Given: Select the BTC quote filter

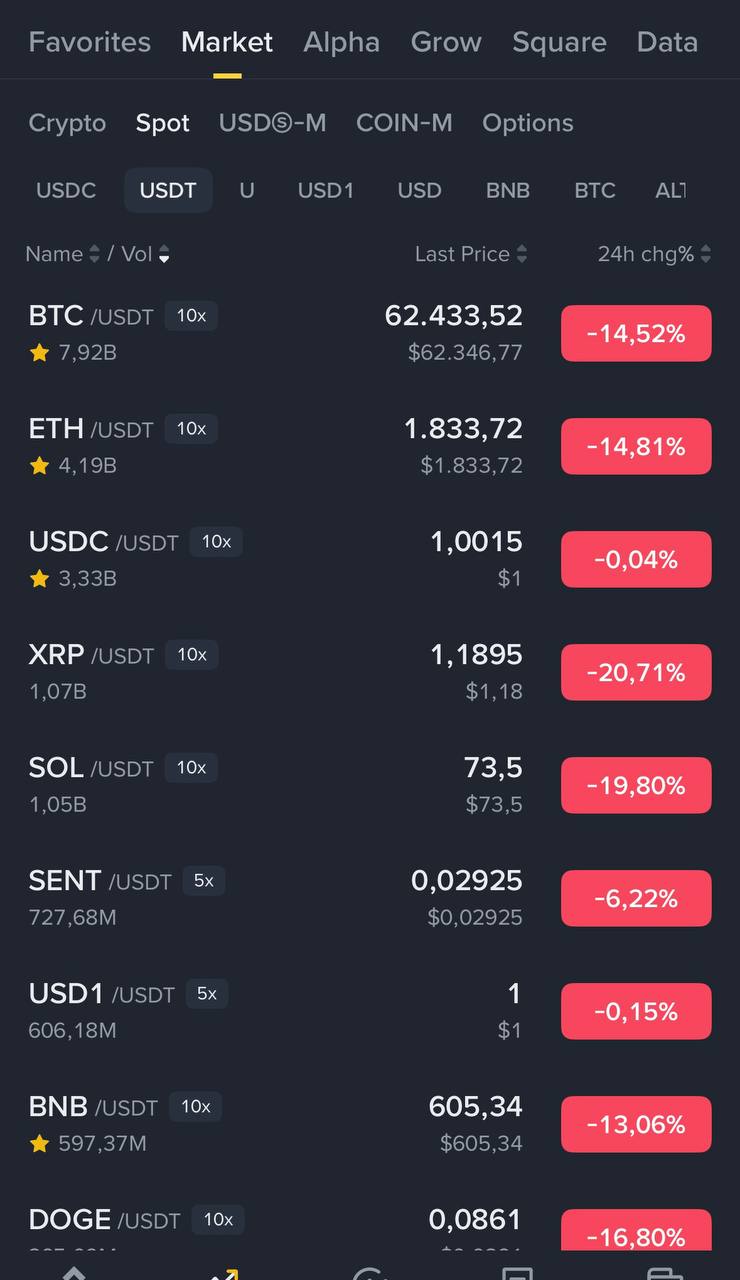Looking at the screenshot, I should (x=595, y=190).
